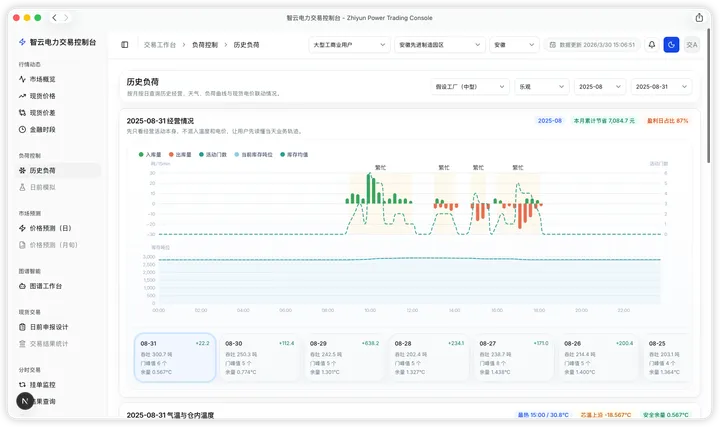
Task: Select the 08-30 day card
Action: [259, 358]
